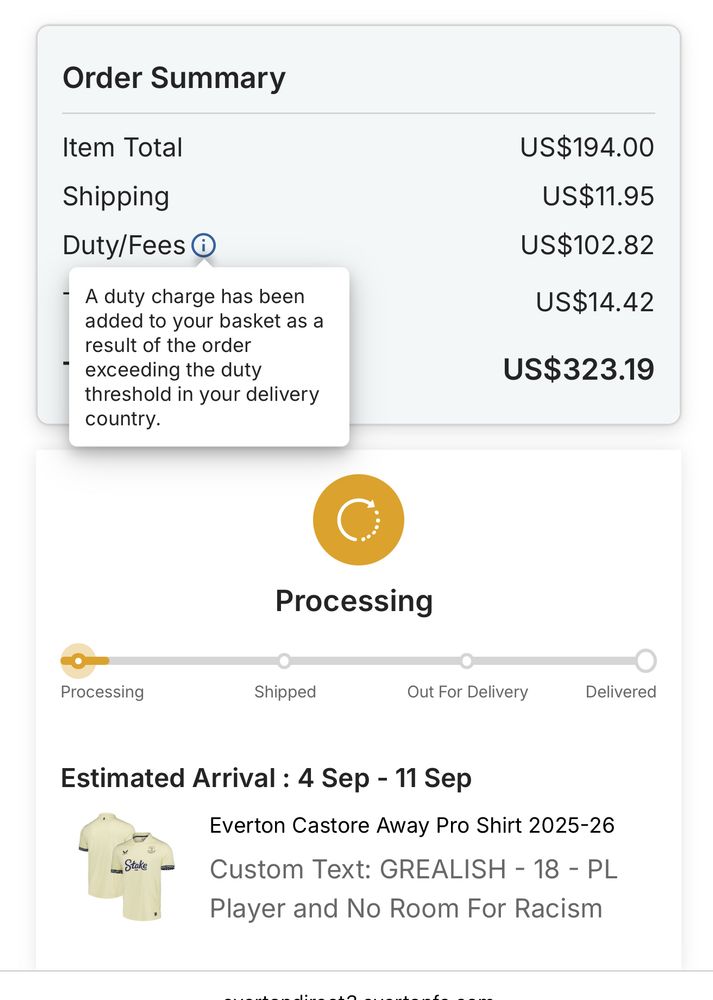Click the duty charge tooltip text
This screenshot has width=713, height=1000.
pos(204,357)
